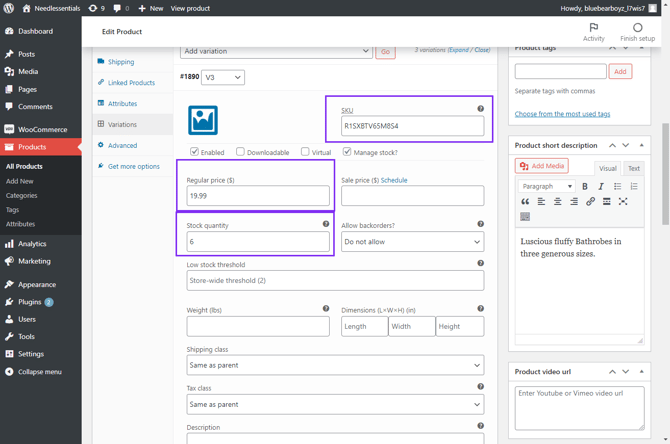Check the Virtual checkbox

pyautogui.click(x=306, y=152)
